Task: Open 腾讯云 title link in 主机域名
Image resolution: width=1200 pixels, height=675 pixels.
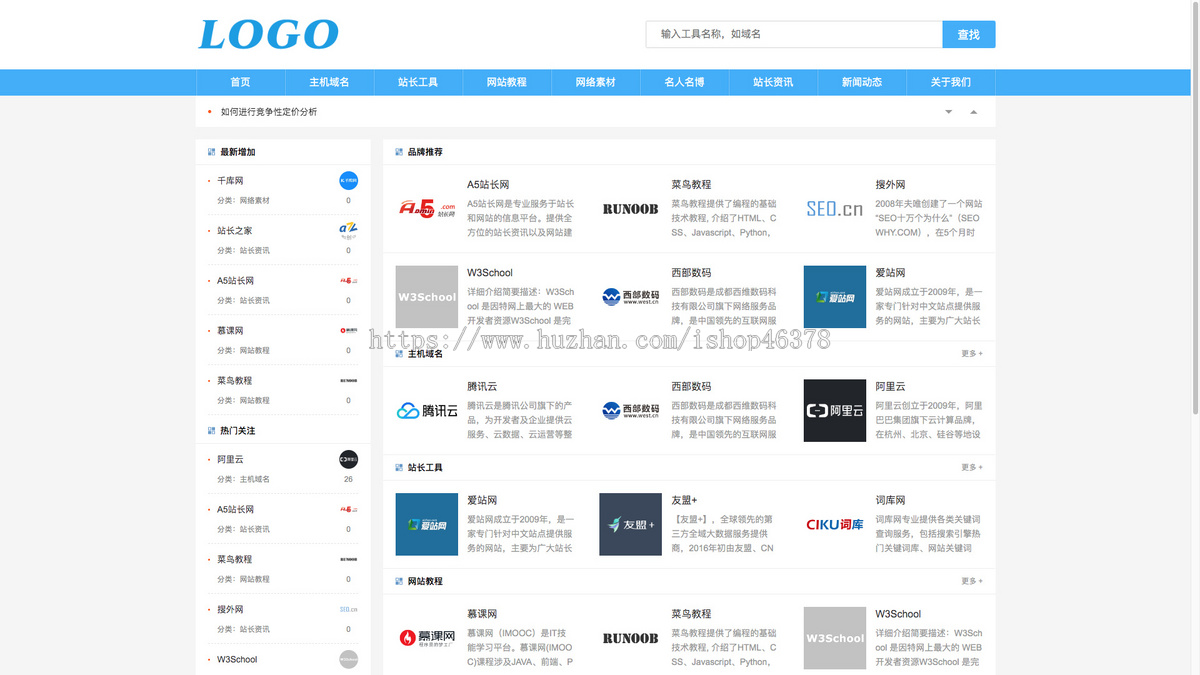Action: point(482,386)
